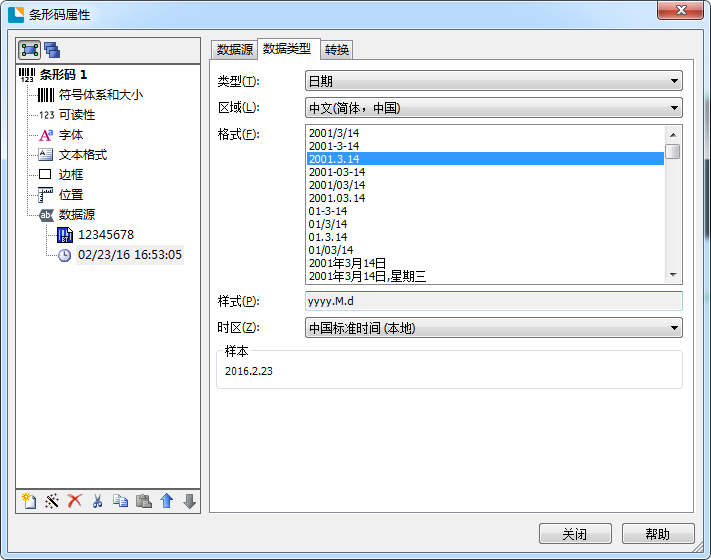This screenshot has width=711, height=560.
Task: Click the format list scrollbar down arrow
Action: [x=673, y=275]
